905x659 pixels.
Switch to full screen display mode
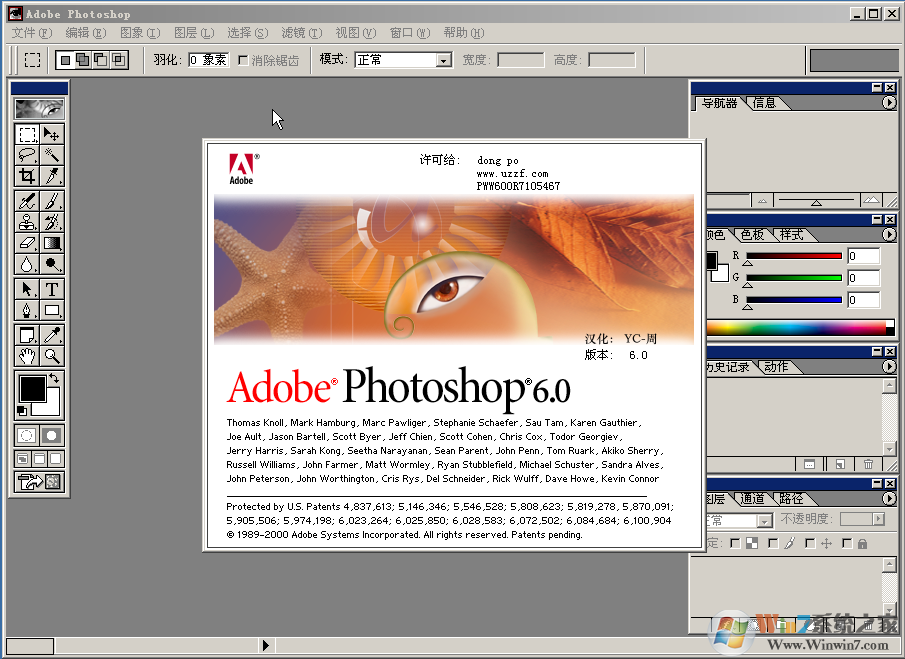coord(56,457)
